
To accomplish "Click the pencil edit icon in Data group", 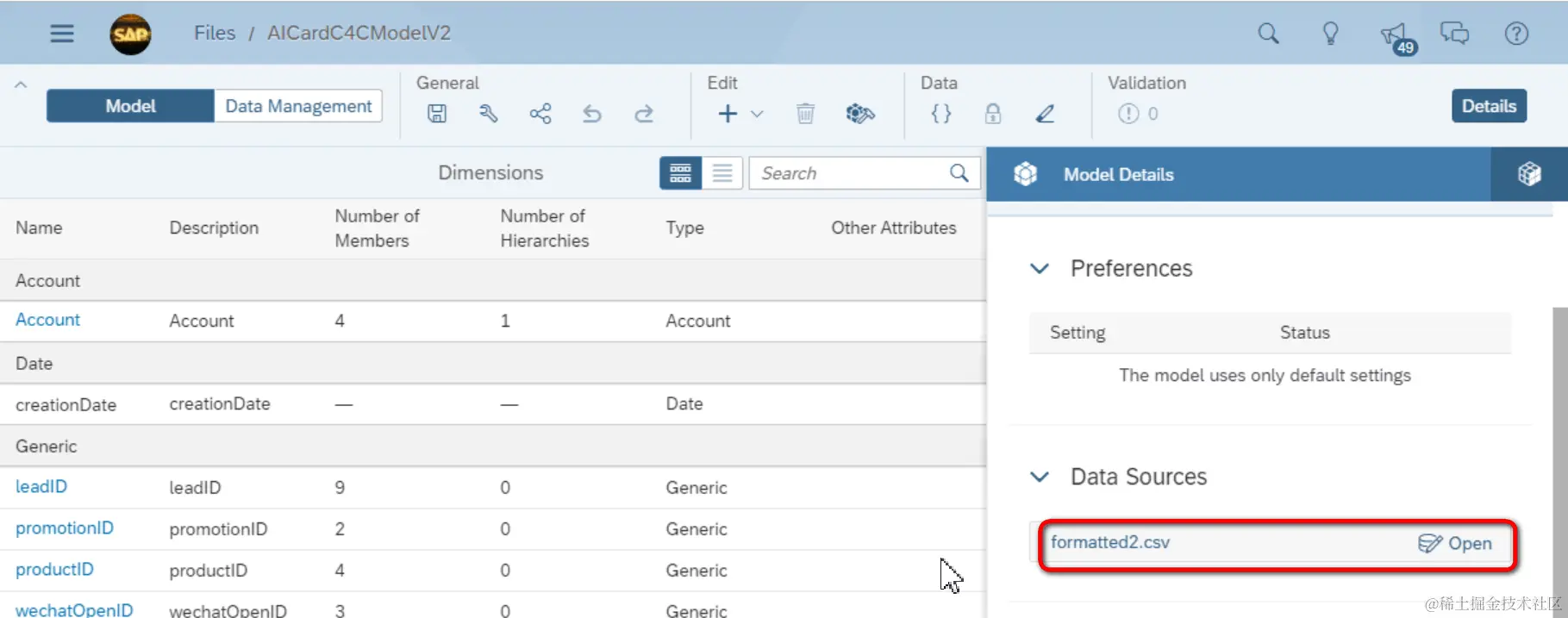I will tap(1045, 114).
